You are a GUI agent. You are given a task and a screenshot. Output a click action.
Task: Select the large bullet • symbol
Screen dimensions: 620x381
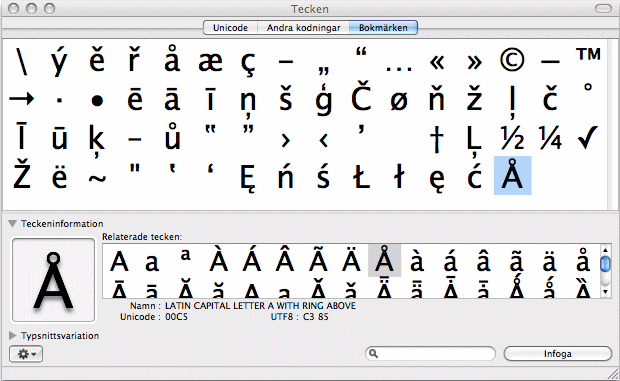[x=97, y=101]
